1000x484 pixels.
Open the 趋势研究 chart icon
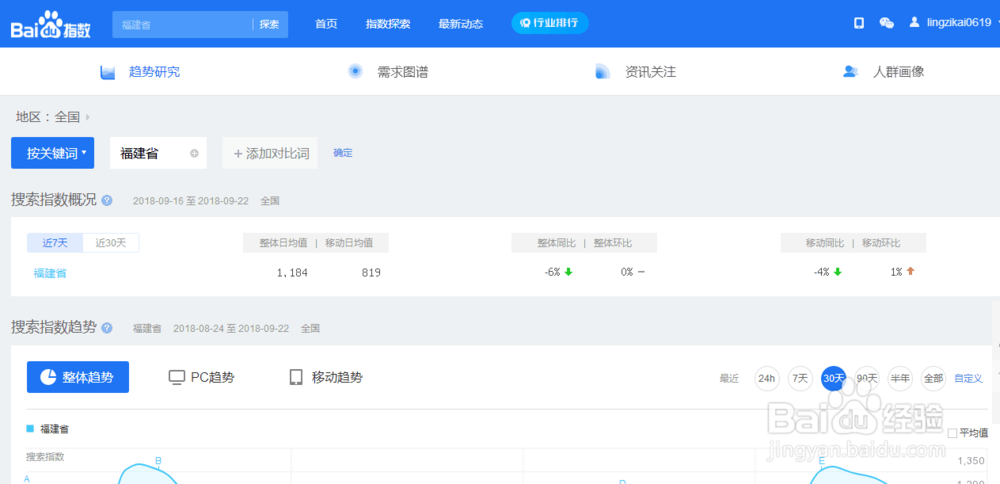point(107,72)
